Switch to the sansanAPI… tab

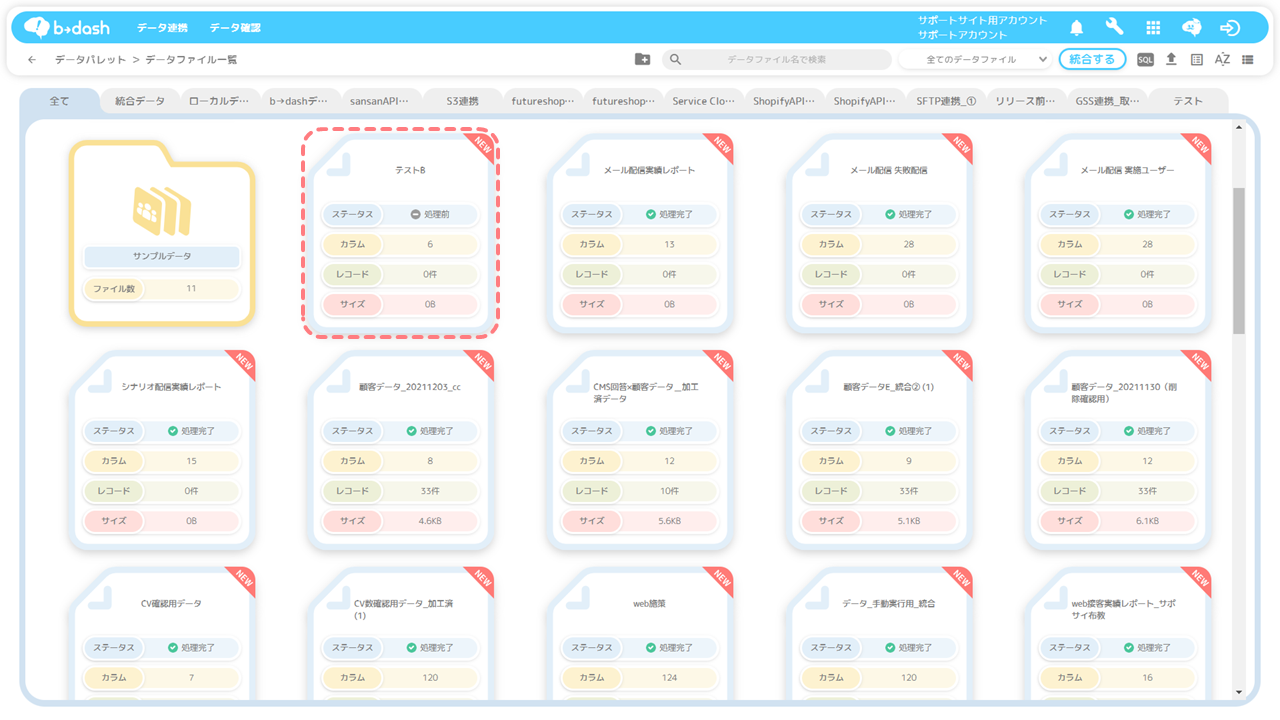point(379,101)
